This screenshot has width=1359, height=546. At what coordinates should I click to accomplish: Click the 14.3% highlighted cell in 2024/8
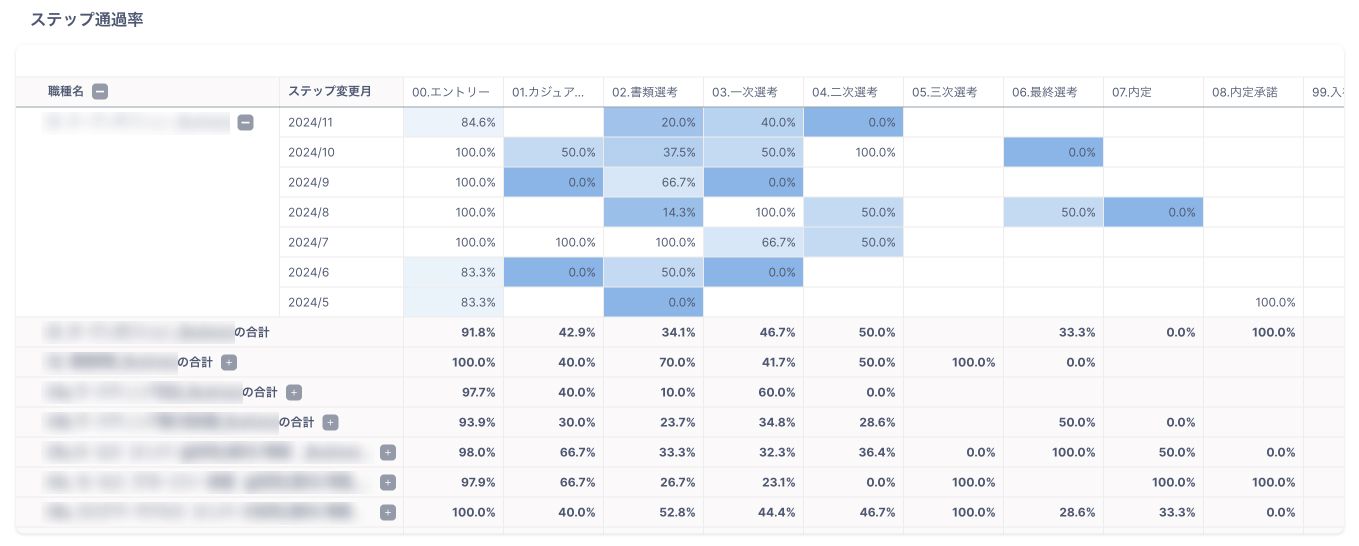pos(654,212)
